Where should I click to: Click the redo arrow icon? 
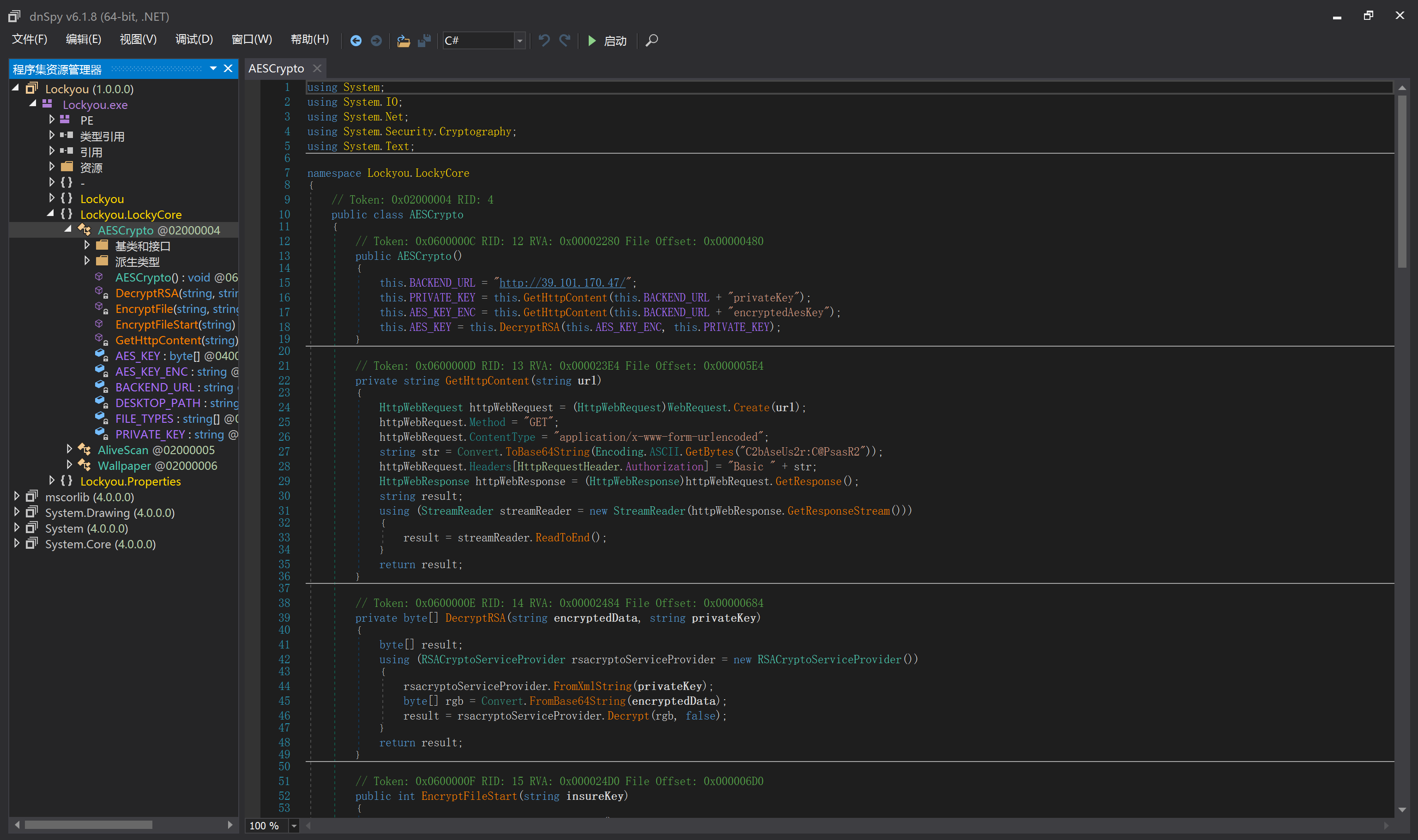click(565, 40)
